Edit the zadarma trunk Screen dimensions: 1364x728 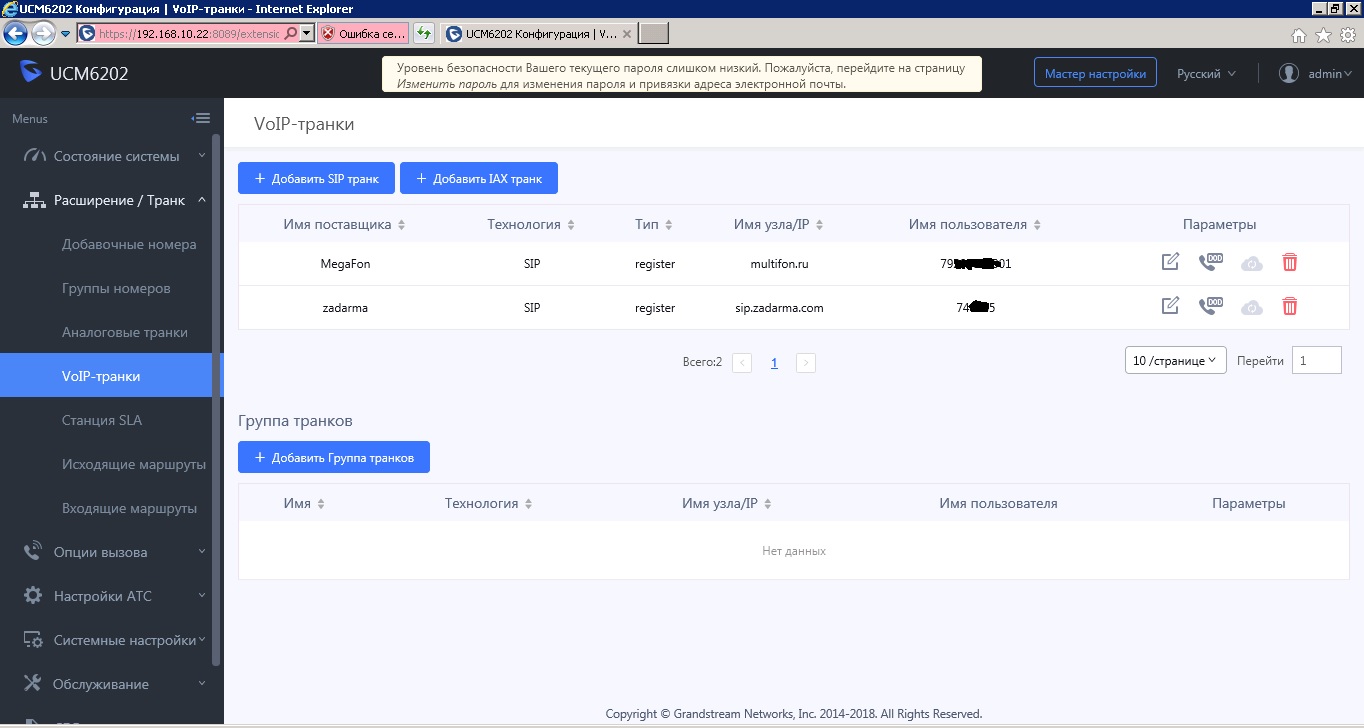click(1170, 306)
